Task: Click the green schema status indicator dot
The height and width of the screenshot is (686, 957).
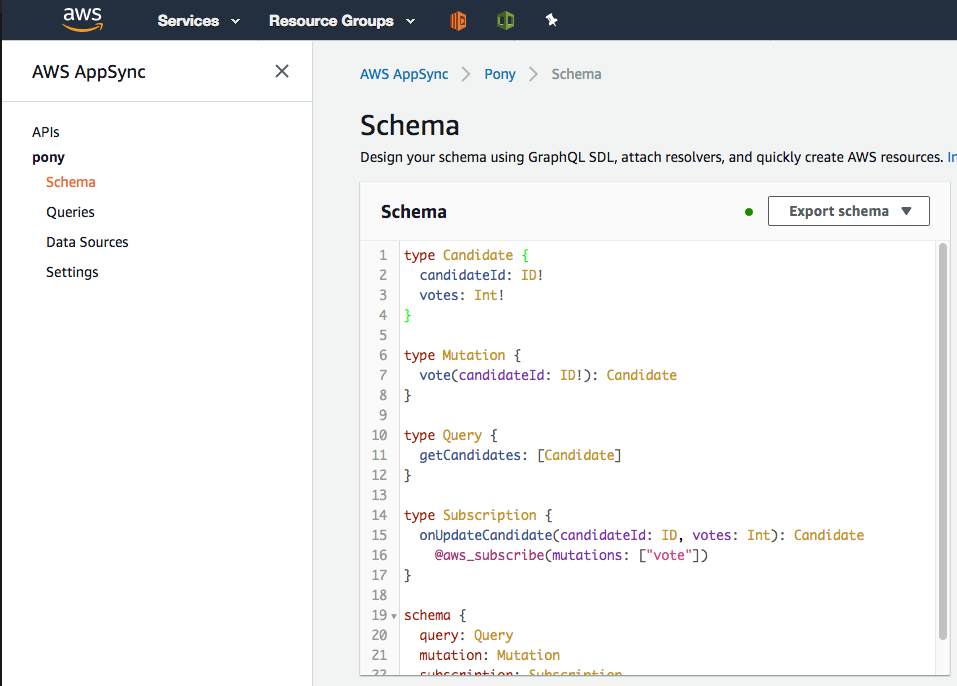Action: 749,212
